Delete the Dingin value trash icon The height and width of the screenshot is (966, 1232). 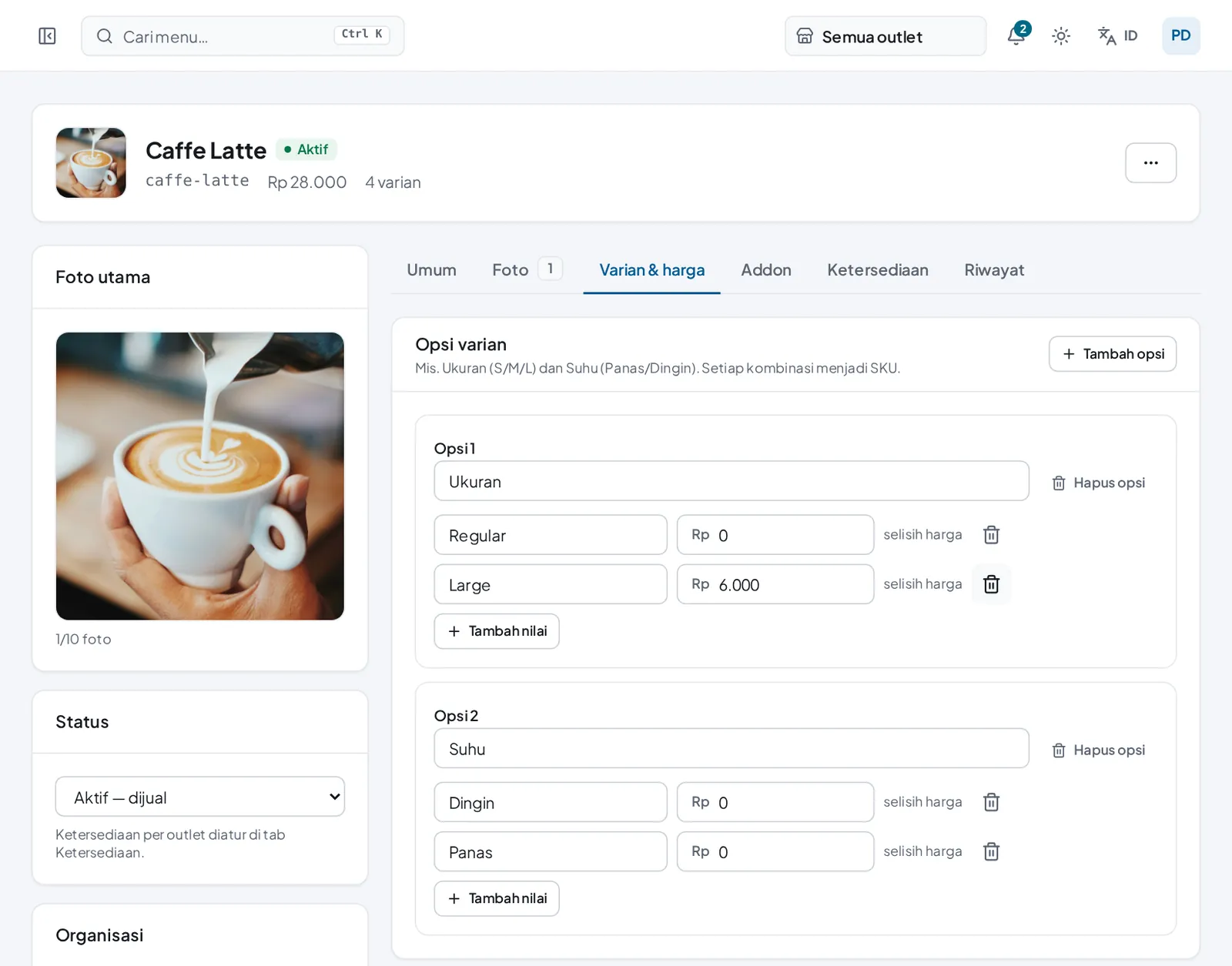pyautogui.click(x=991, y=802)
